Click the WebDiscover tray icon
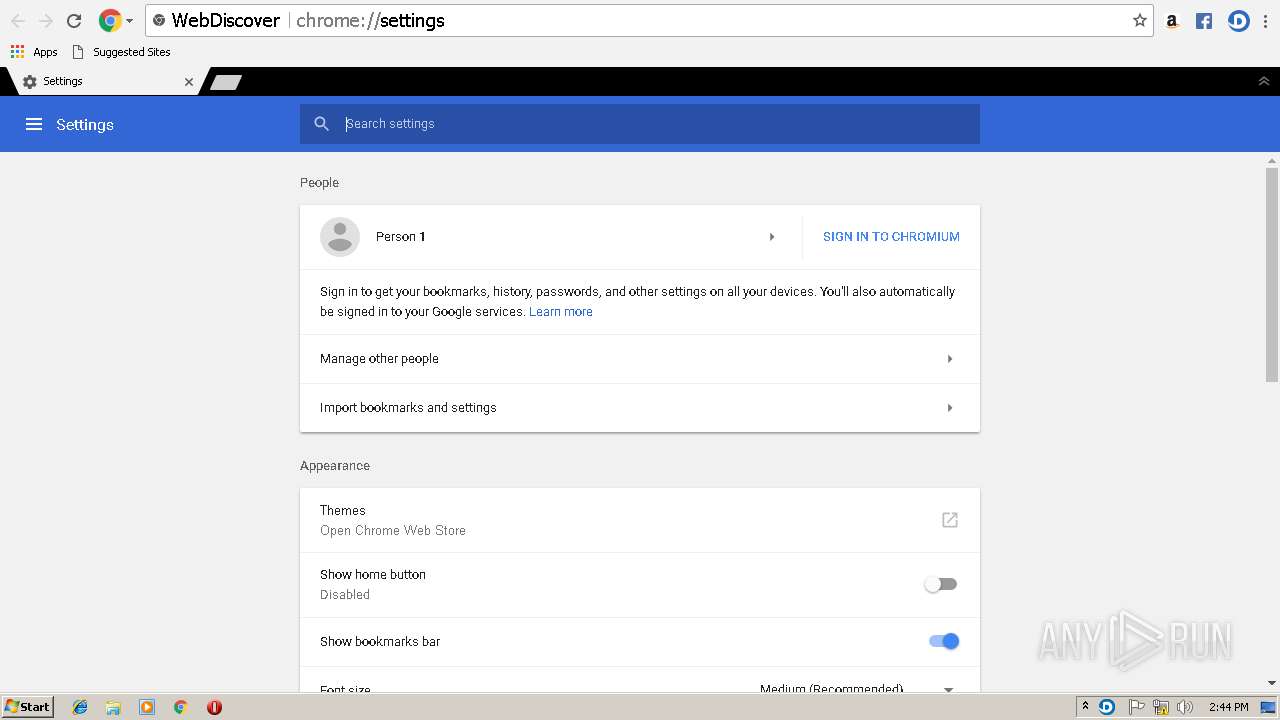 pos(1107,707)
